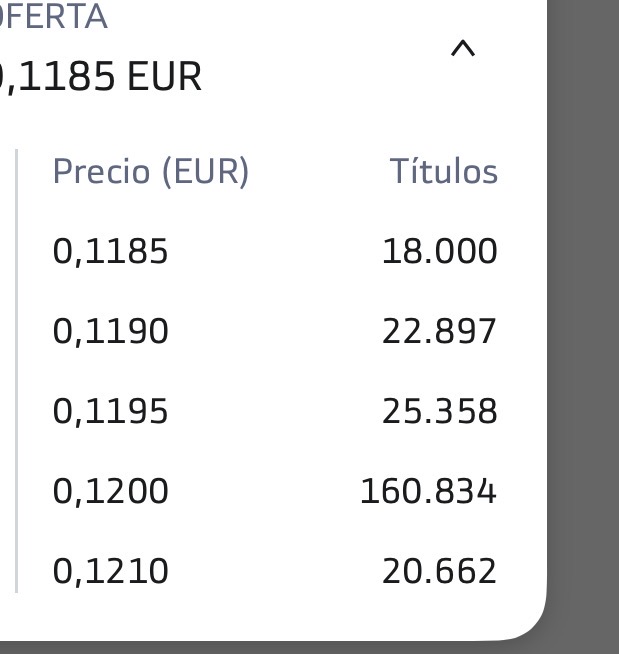Screen dimensions: 619x654
Task: Click the 18.000 títulos value
Action: 440,251
